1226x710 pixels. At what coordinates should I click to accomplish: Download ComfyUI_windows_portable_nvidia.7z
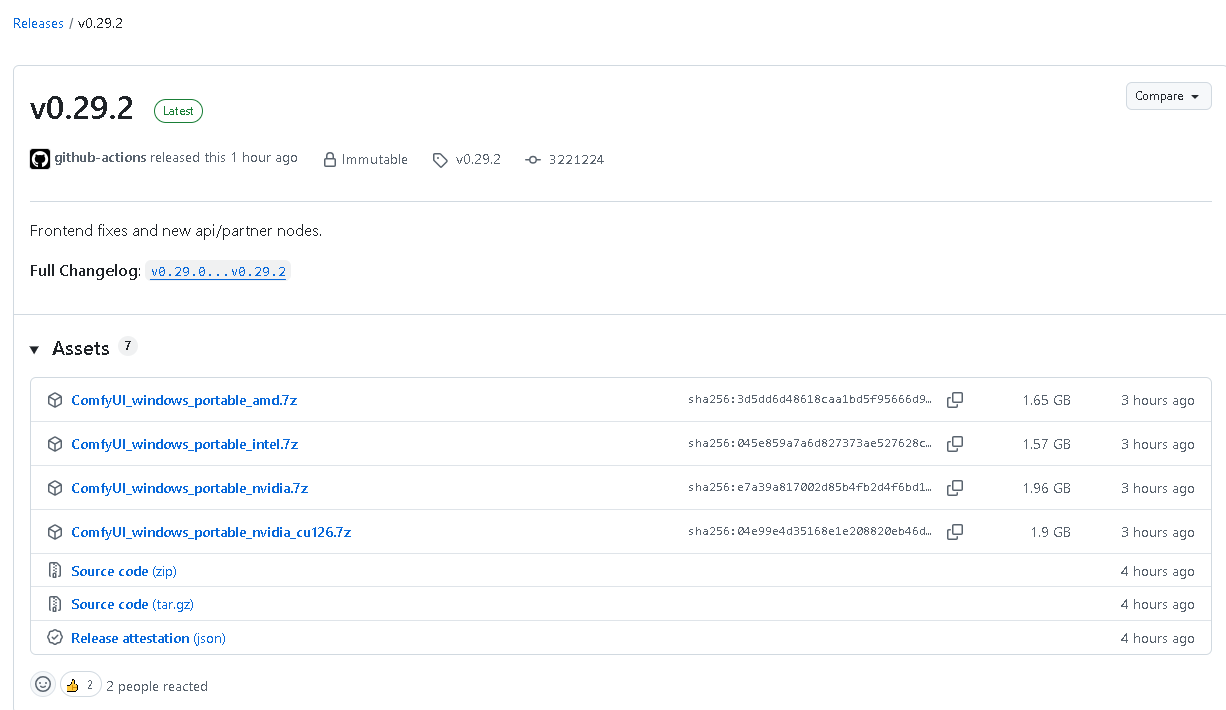[190, 488]
